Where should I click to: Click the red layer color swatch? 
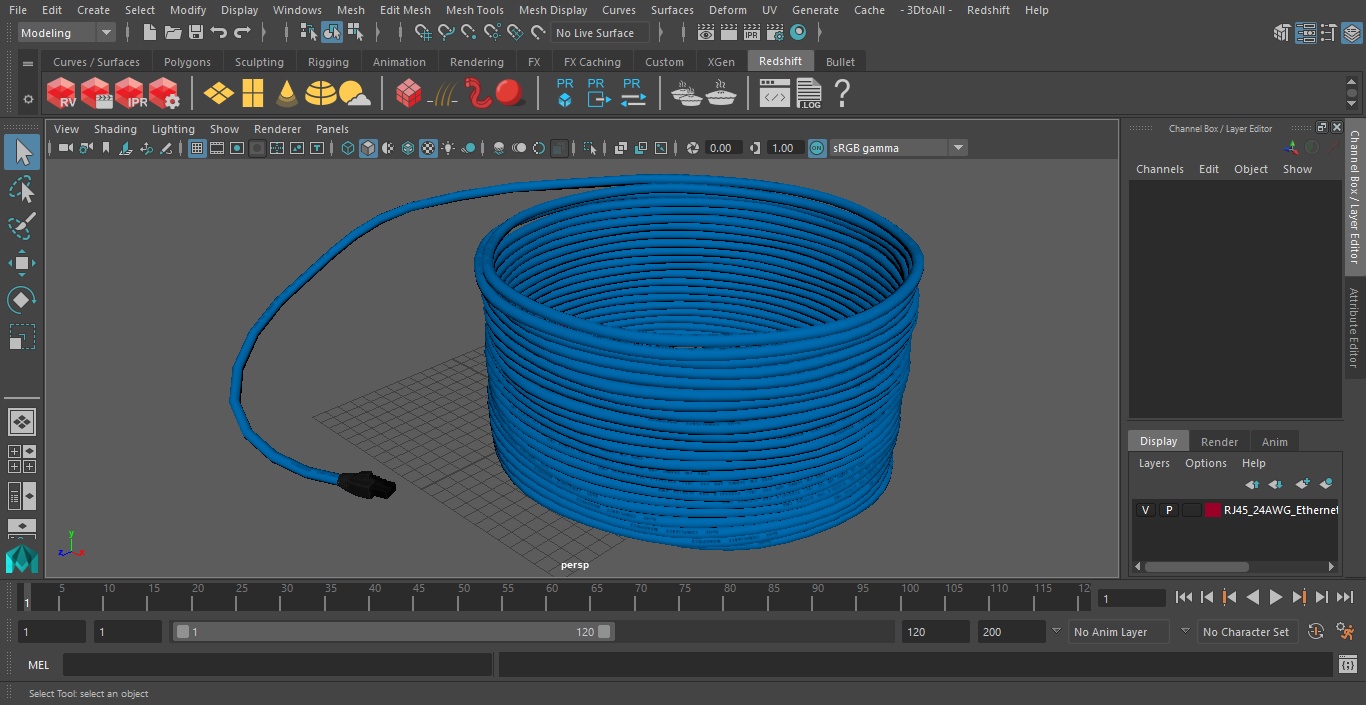pyautogui.click(x=1212, y=510)
